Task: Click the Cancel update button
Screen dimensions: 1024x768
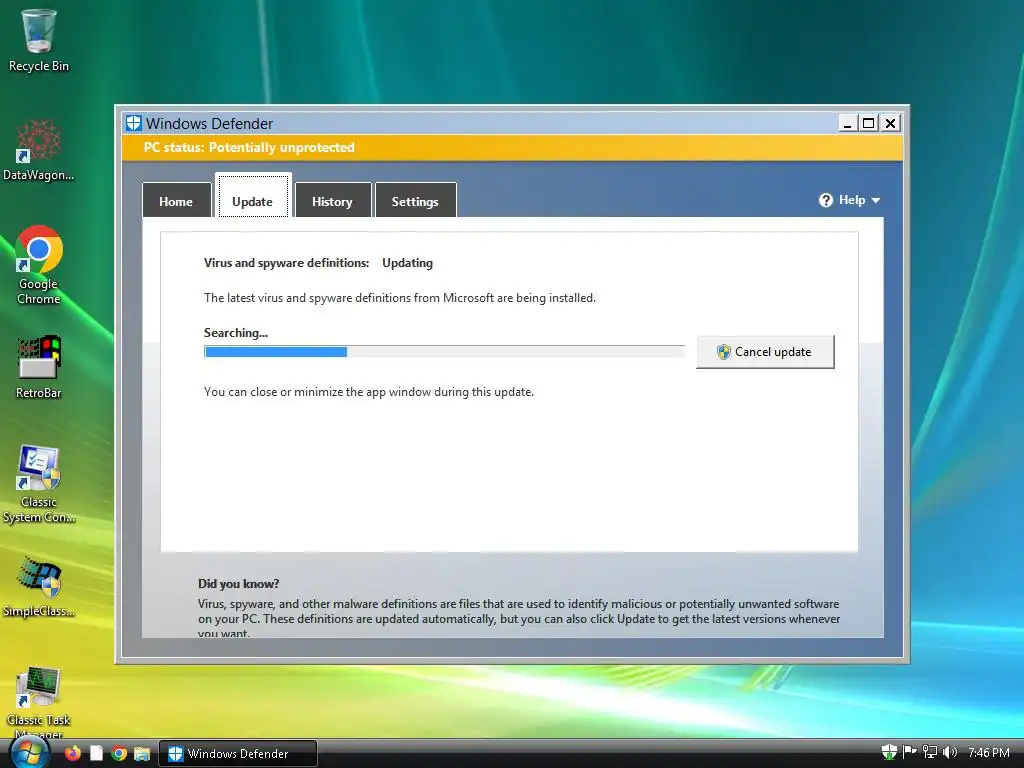Action: 765,352
